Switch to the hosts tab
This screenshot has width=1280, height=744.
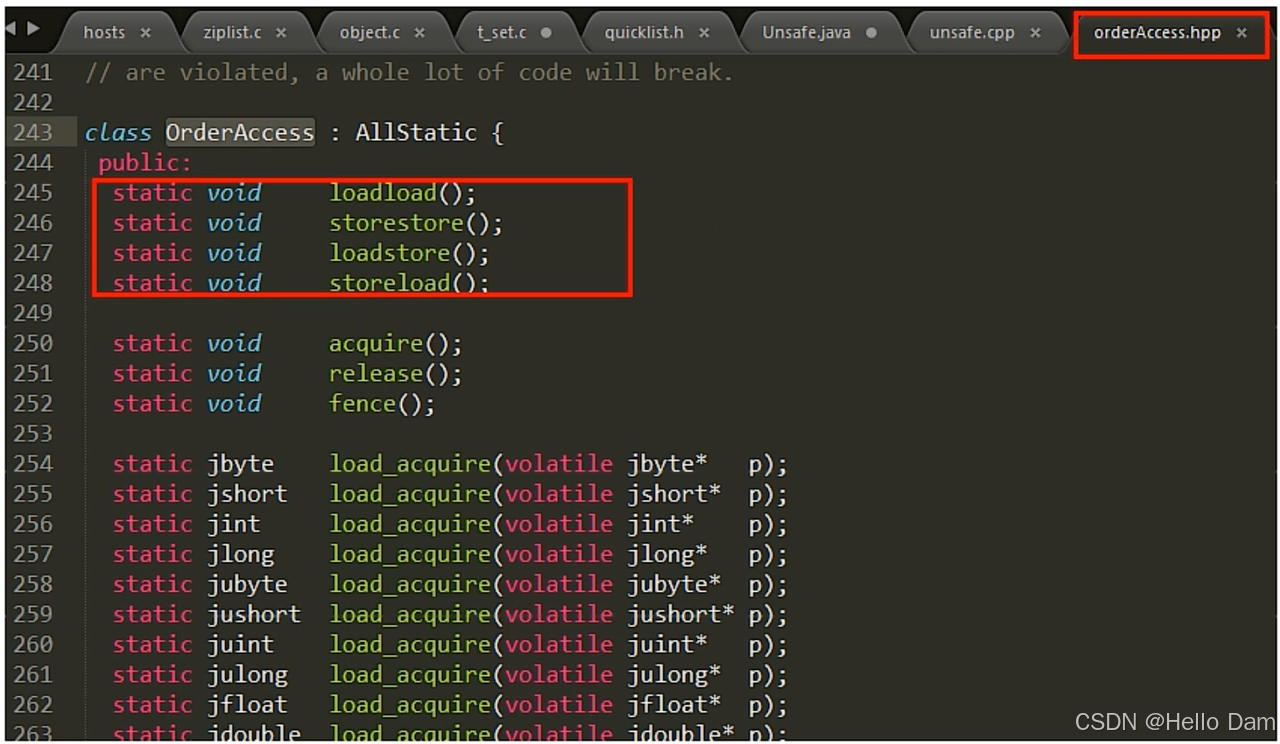[104, 32]
